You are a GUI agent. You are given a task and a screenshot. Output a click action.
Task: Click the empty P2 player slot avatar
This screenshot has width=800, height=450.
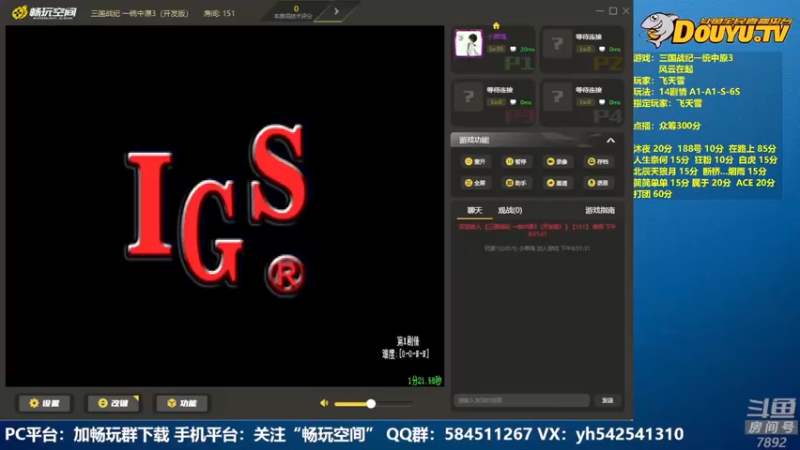pos(557,44)
